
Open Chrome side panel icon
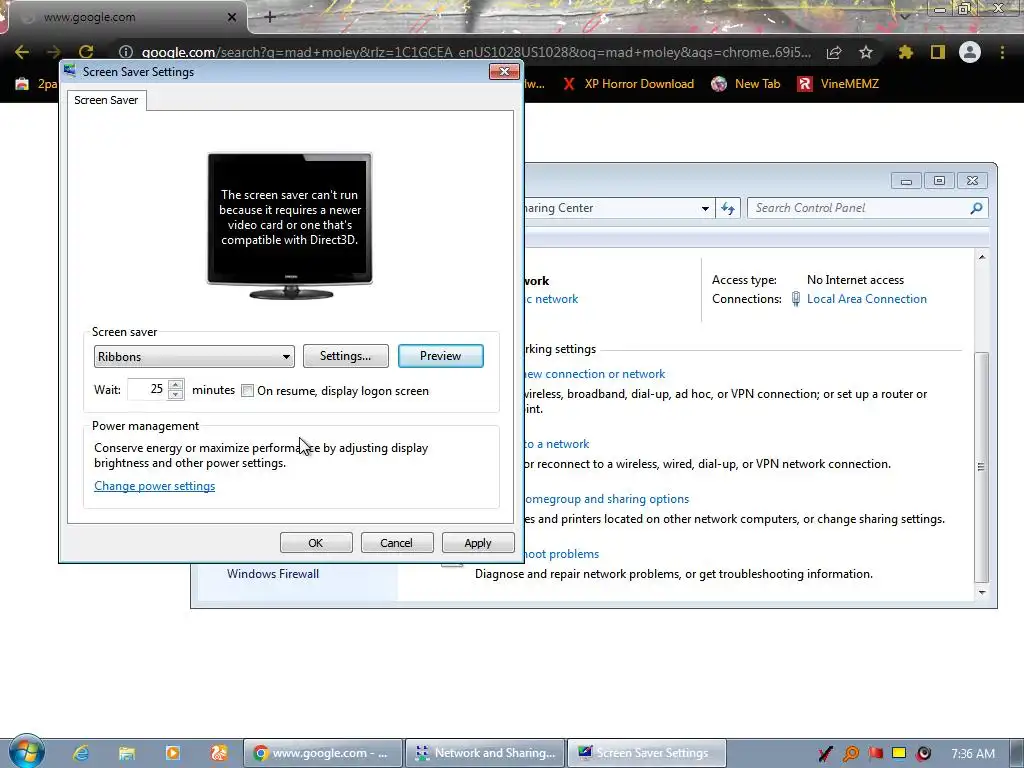pyautogui.click(x=937, y=52)
